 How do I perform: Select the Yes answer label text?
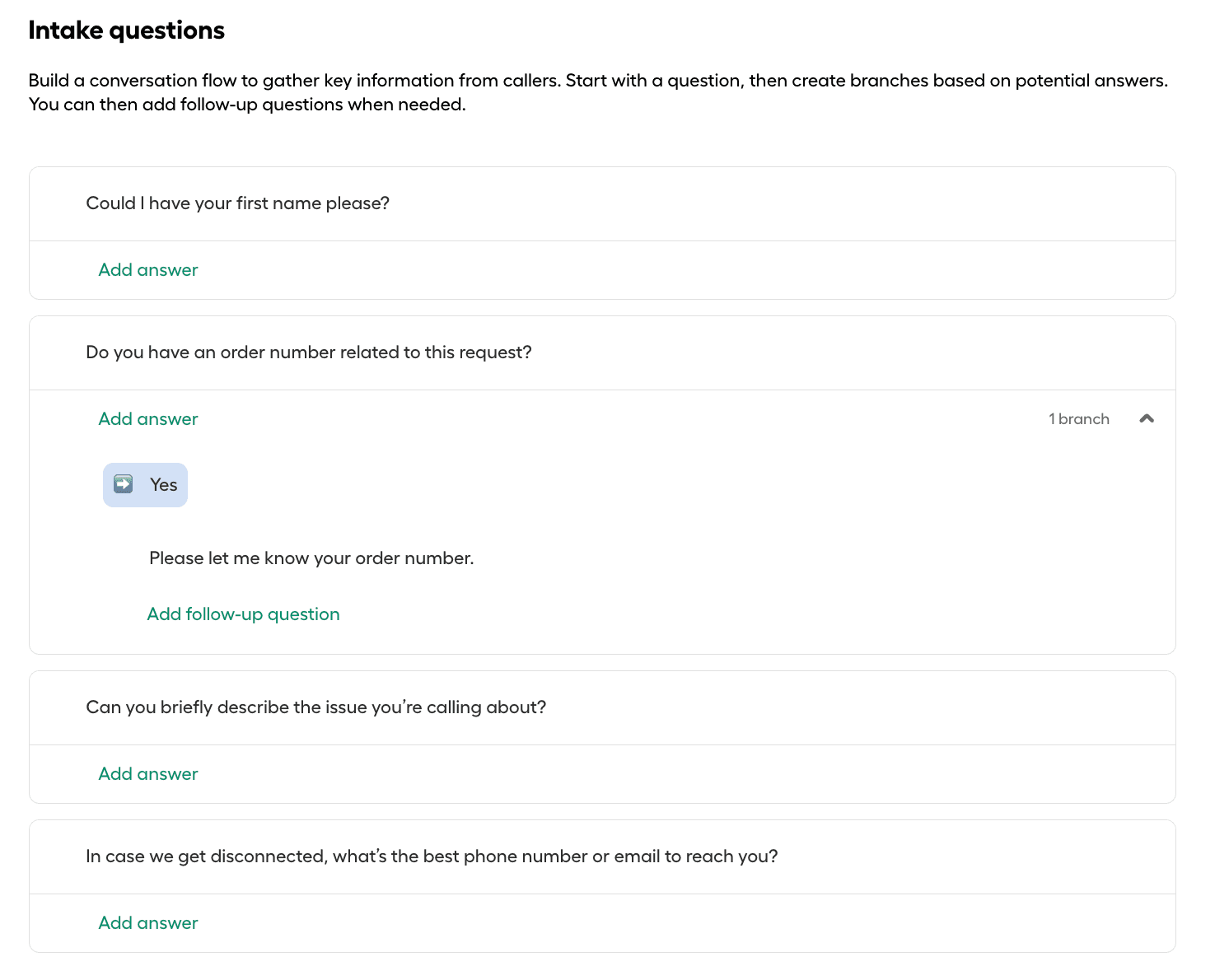coord(163,485)
